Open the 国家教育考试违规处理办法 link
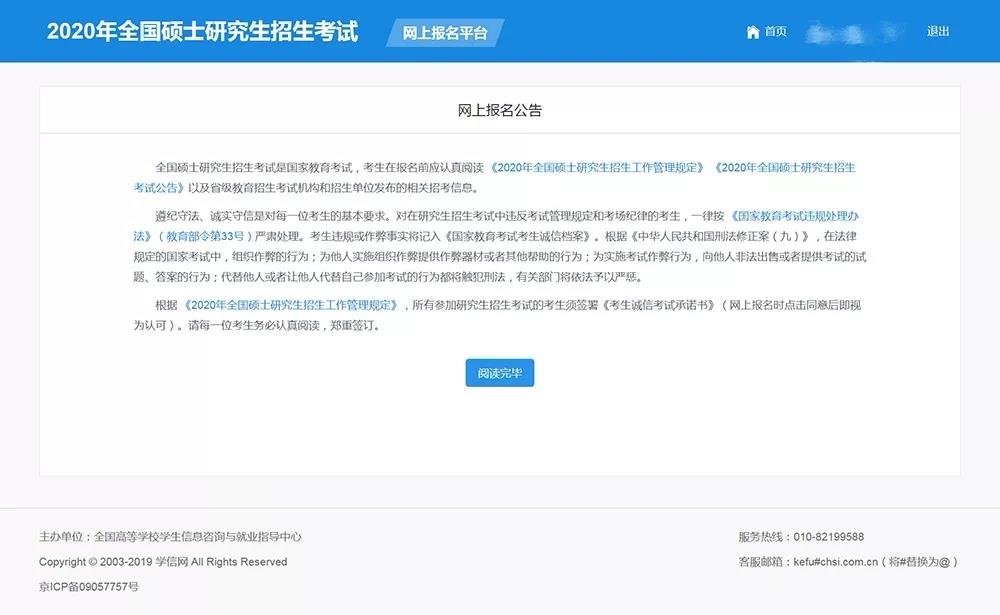The image size is (1000, 615). pos(795,215)
